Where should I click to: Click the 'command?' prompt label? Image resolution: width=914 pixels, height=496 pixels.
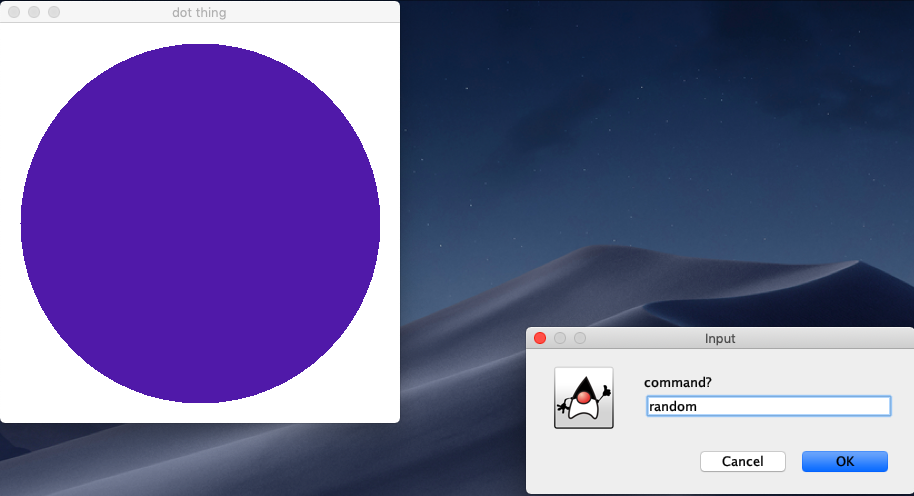coord(677,382)
